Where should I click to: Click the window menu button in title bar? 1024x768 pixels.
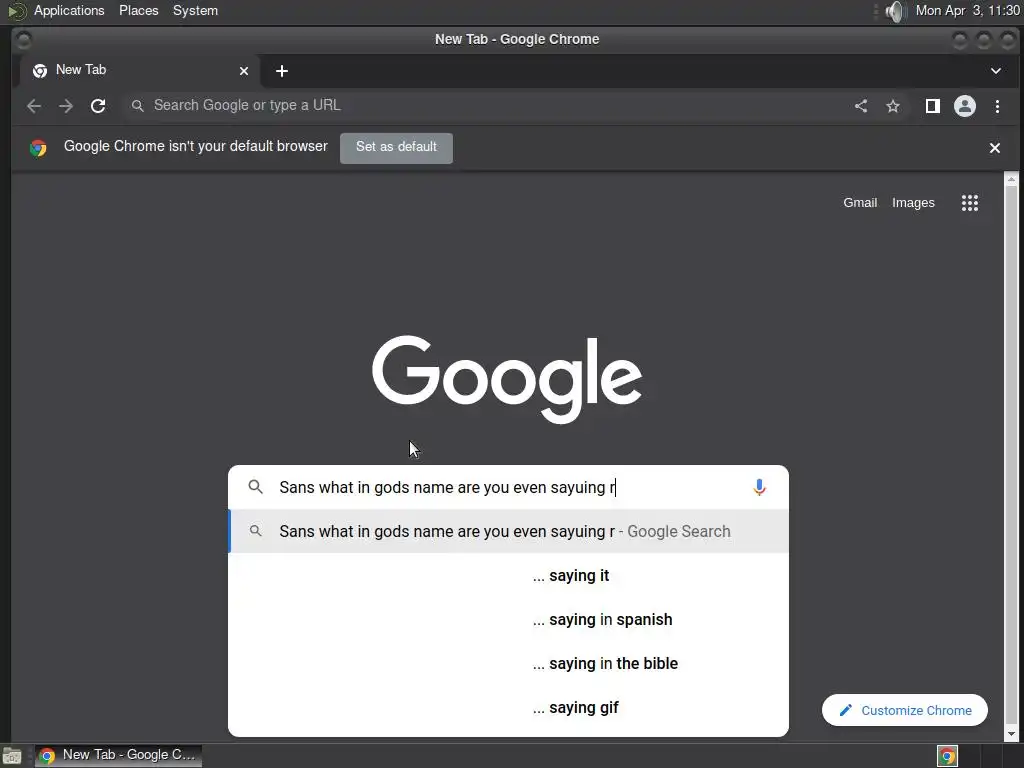pyautogui.click(x=24, y=40)
